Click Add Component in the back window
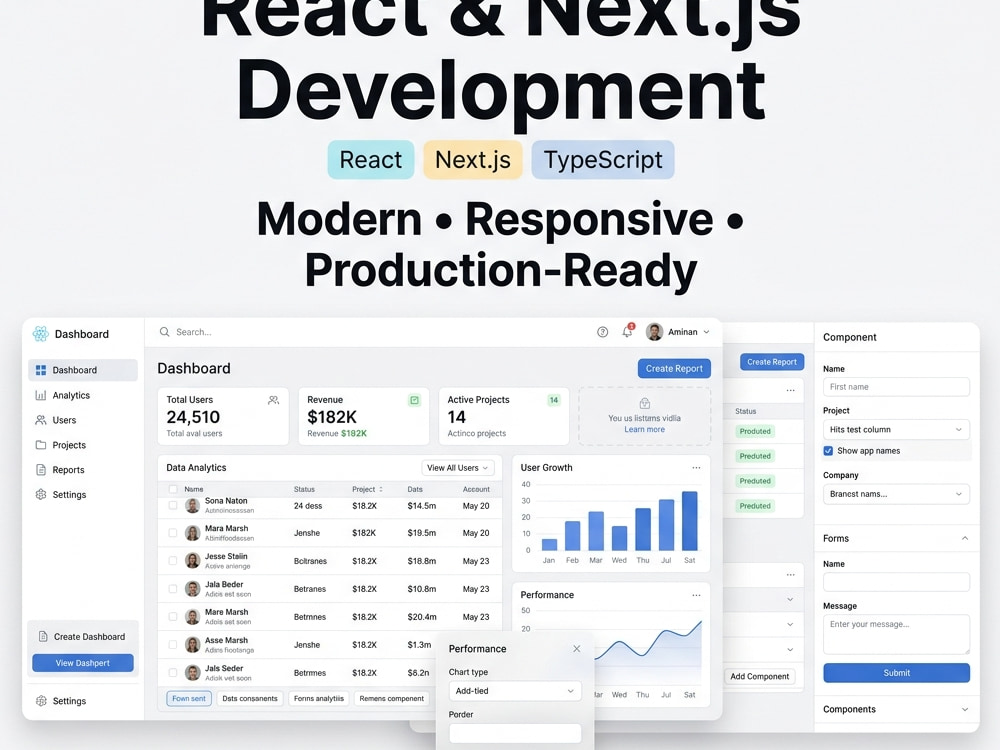The width and height of the screenshot is (1000, 750). 760,677
